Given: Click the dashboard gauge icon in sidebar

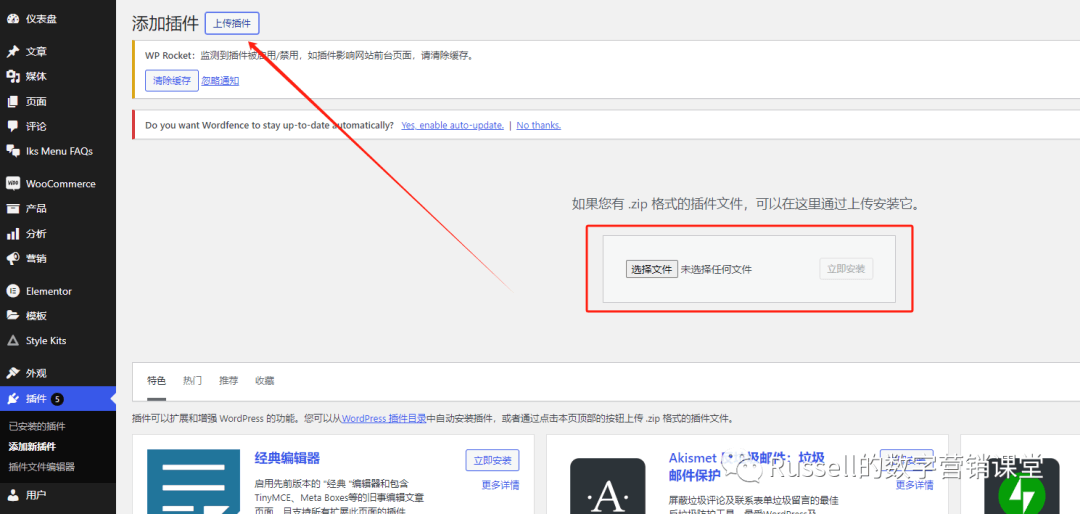Looking at the screenshot, I should [12, 19].
